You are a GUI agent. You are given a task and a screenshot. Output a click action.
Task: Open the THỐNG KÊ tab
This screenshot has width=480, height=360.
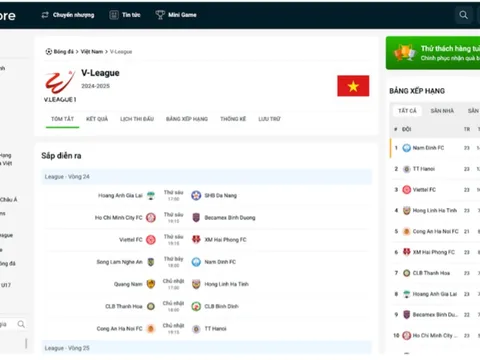233,119
